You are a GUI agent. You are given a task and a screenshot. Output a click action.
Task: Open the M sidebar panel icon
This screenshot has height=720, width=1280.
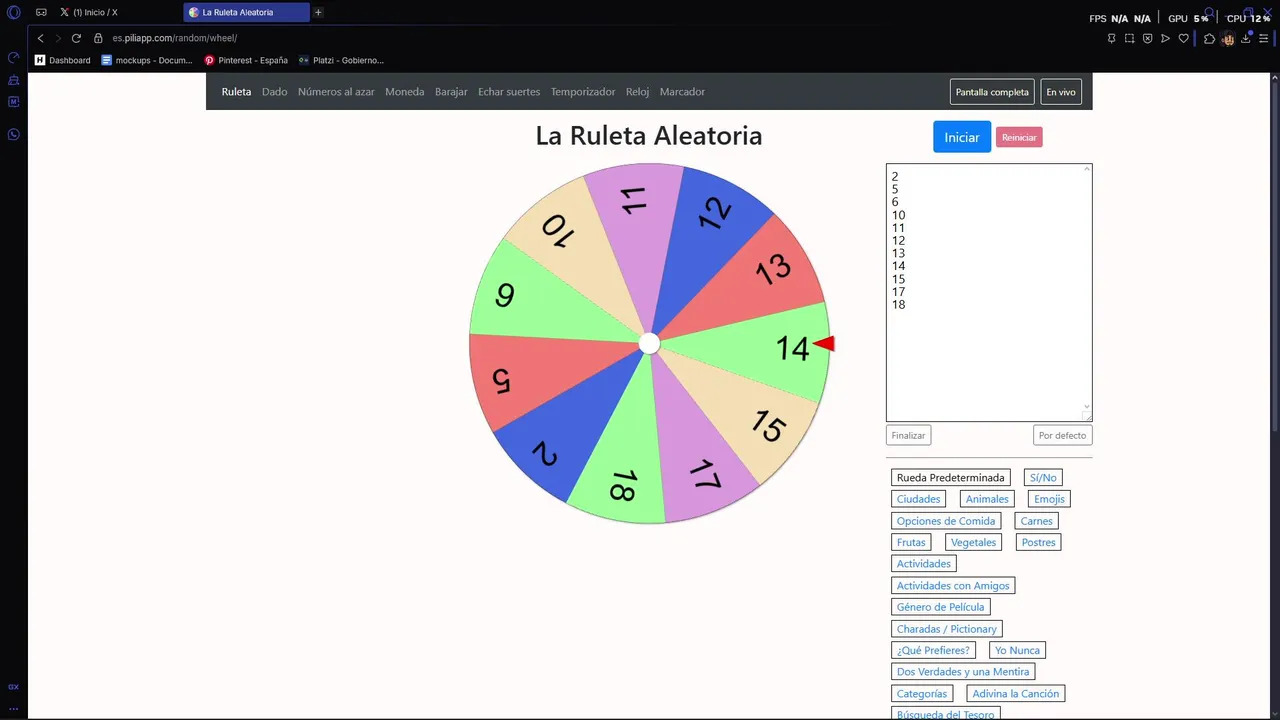tap(14, 102)
